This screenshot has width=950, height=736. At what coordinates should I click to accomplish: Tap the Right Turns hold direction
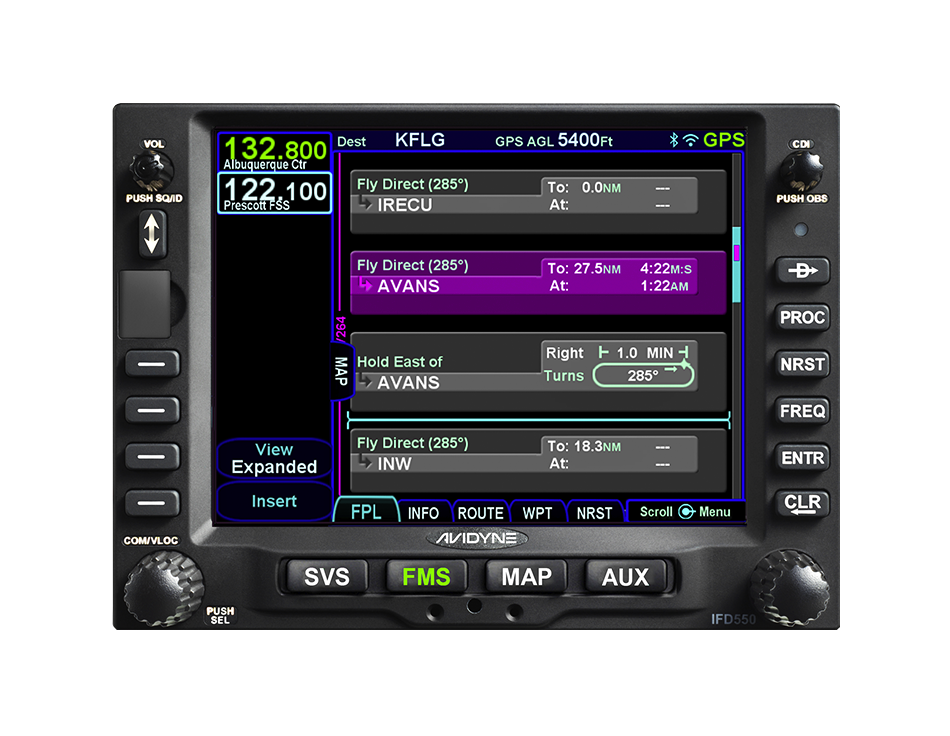click(564, 364)
